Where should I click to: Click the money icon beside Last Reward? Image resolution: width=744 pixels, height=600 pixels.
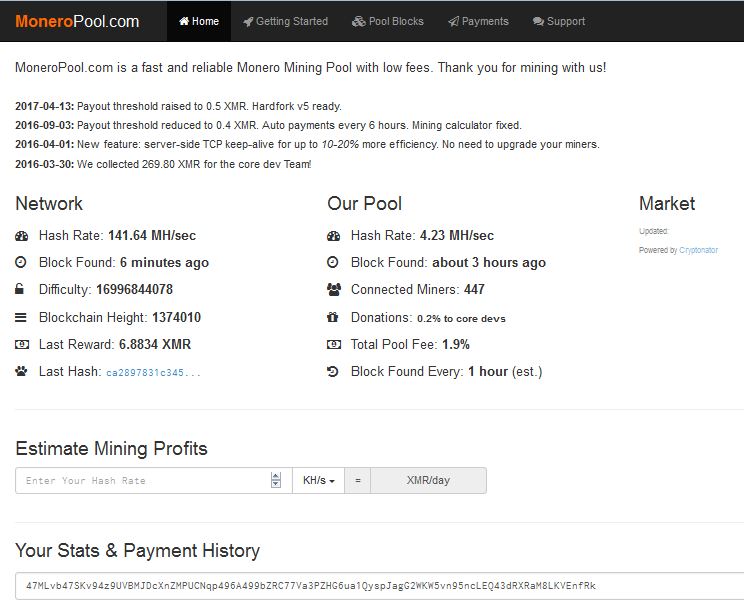pyautogui.click(x=22, y=344)
